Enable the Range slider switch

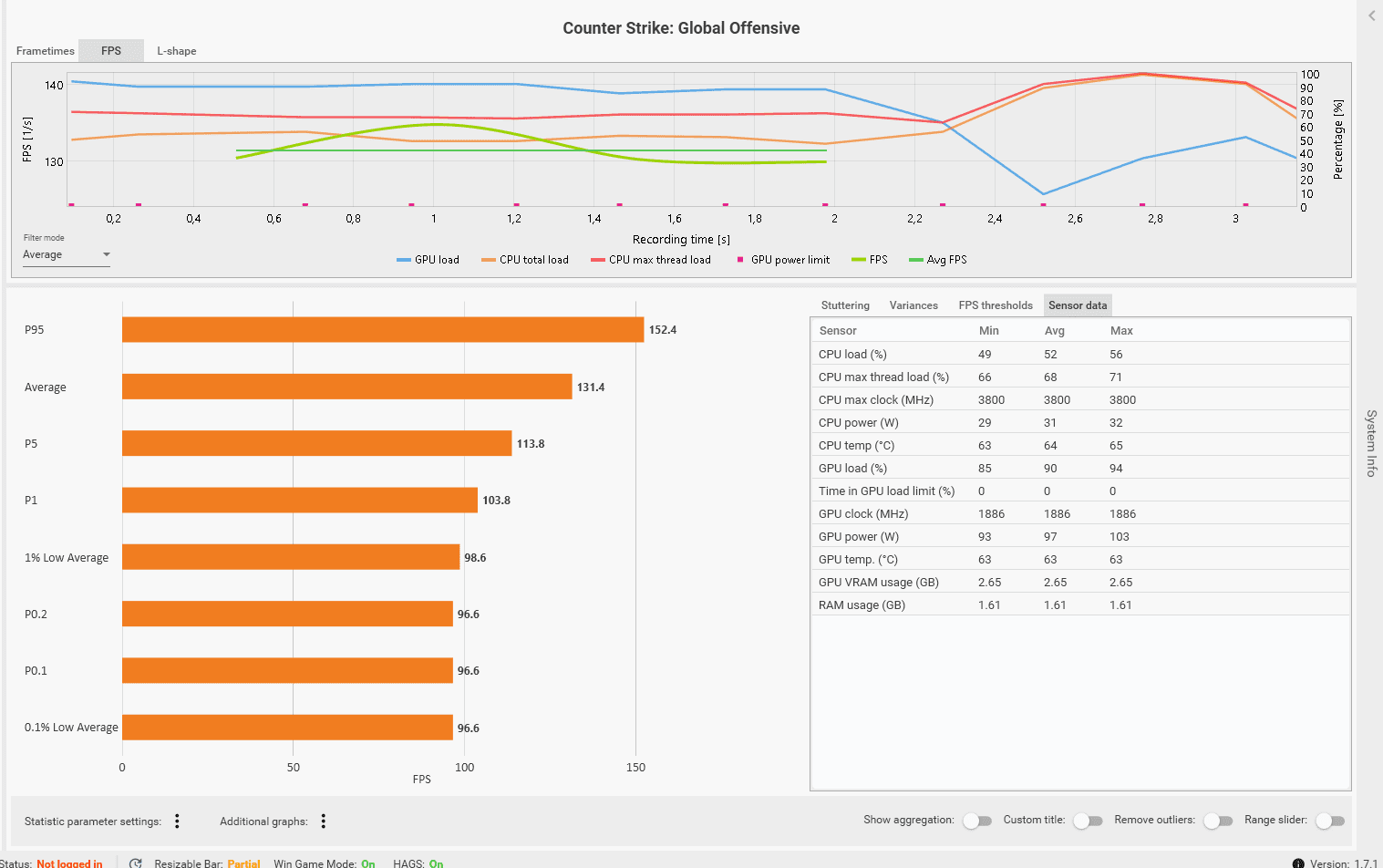pyautogui.click(x=1330, y=821)
